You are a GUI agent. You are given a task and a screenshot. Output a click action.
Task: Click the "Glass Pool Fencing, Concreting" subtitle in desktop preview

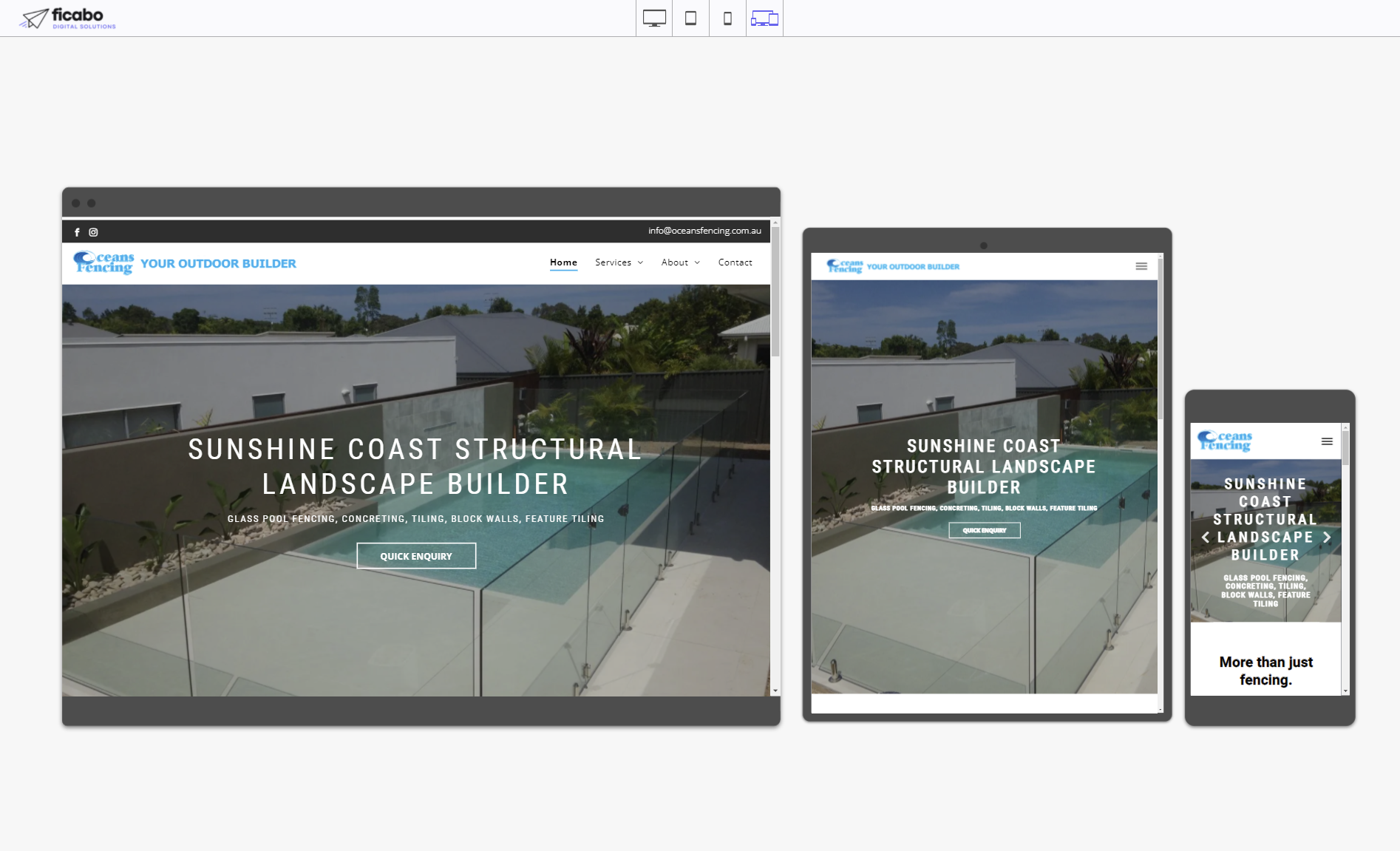[415, 519]
